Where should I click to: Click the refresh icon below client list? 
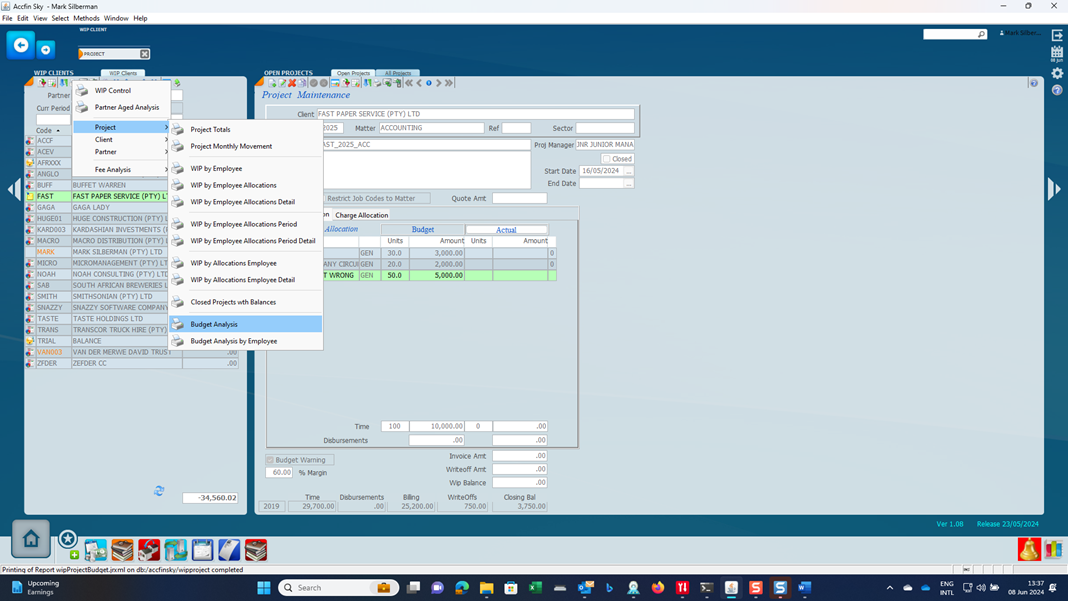pos(159,491)
